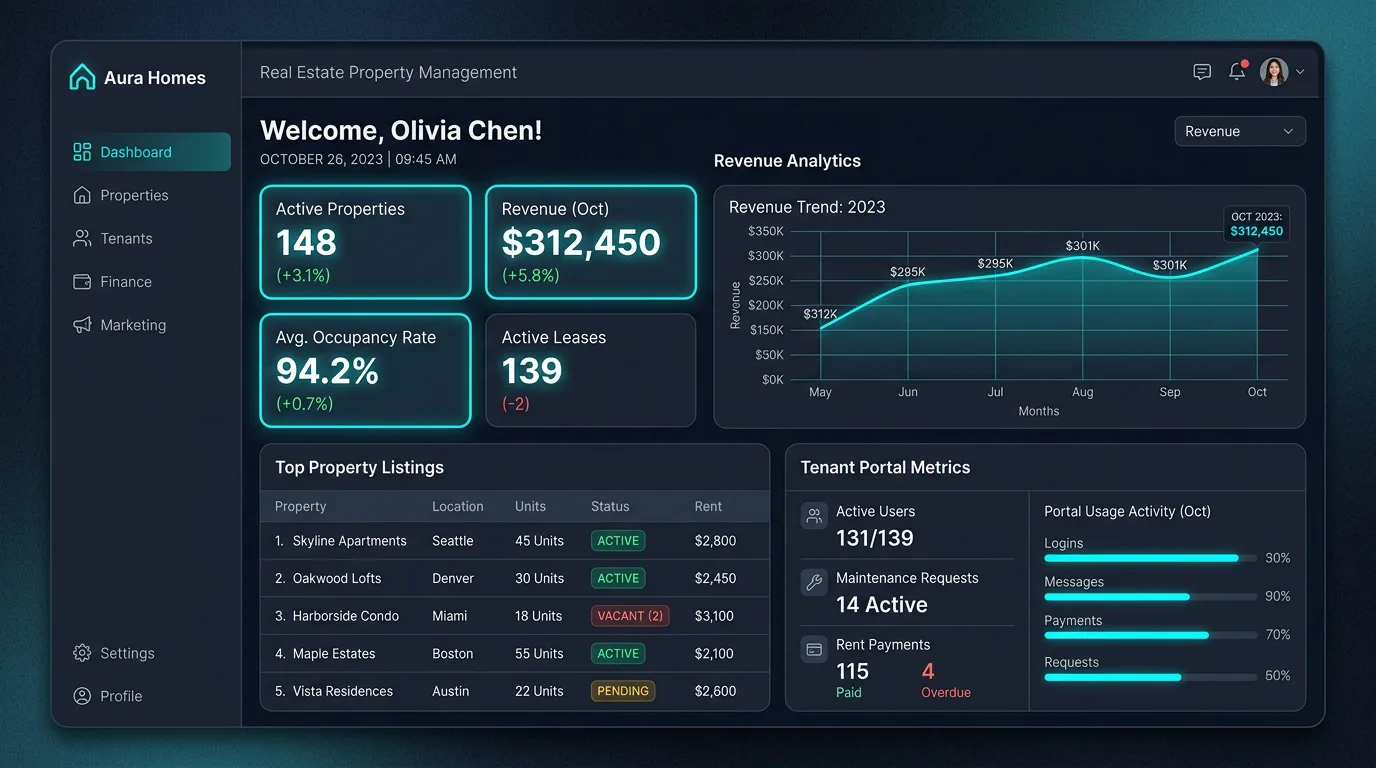Click the Status column header
Screen dimensions: 1376x768
tap(609, 507)
